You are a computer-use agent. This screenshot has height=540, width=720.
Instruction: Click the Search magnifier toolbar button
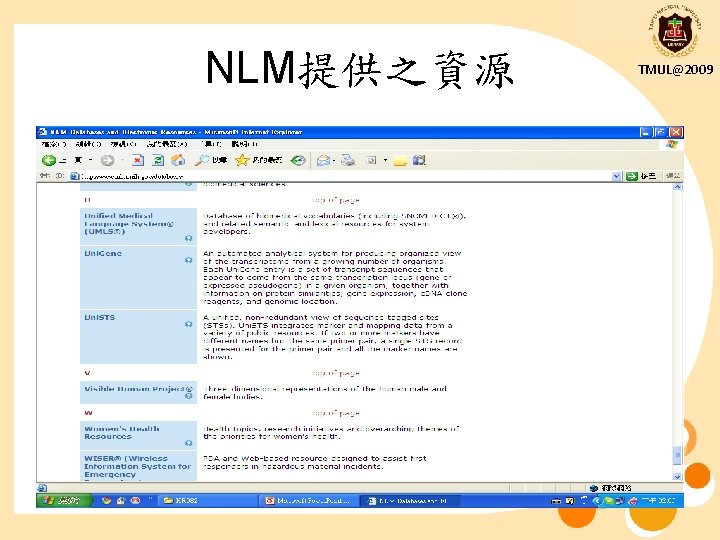click(211, 160)
